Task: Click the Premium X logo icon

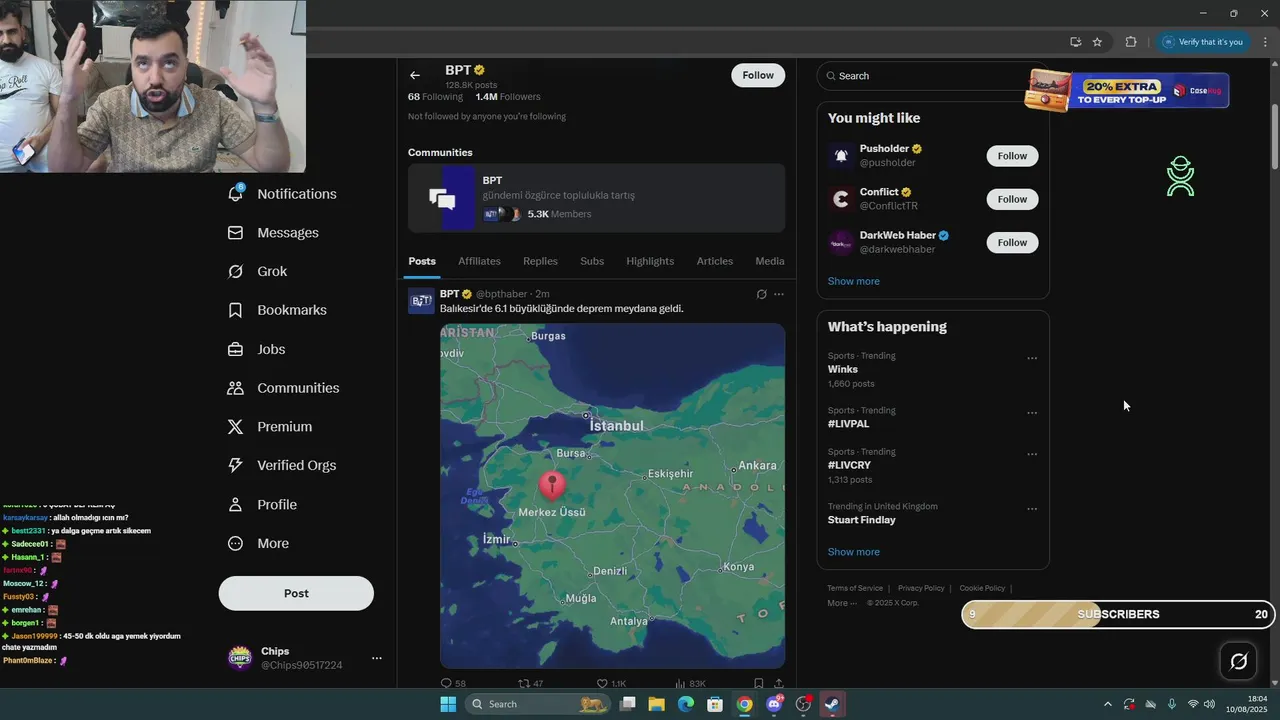Action: coord(235,427)
